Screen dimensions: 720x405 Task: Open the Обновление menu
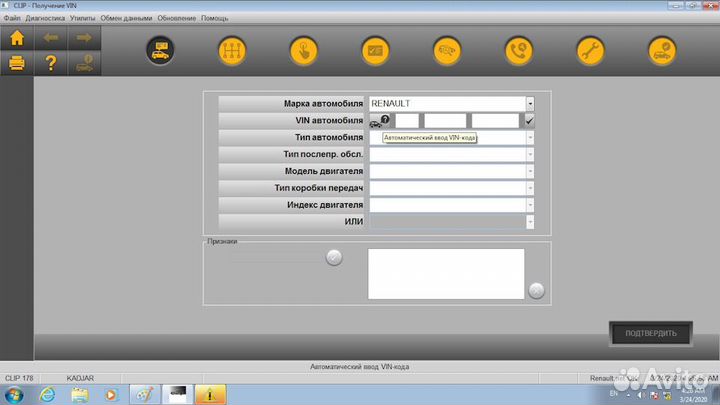coord(177,18)
